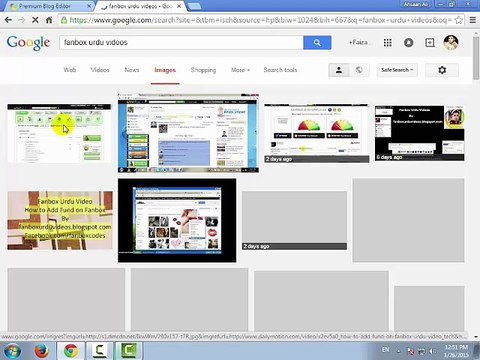480x360 pixels.
Task: Switch to Chrome in the taskbar
Action: click(x=71, y=351)
